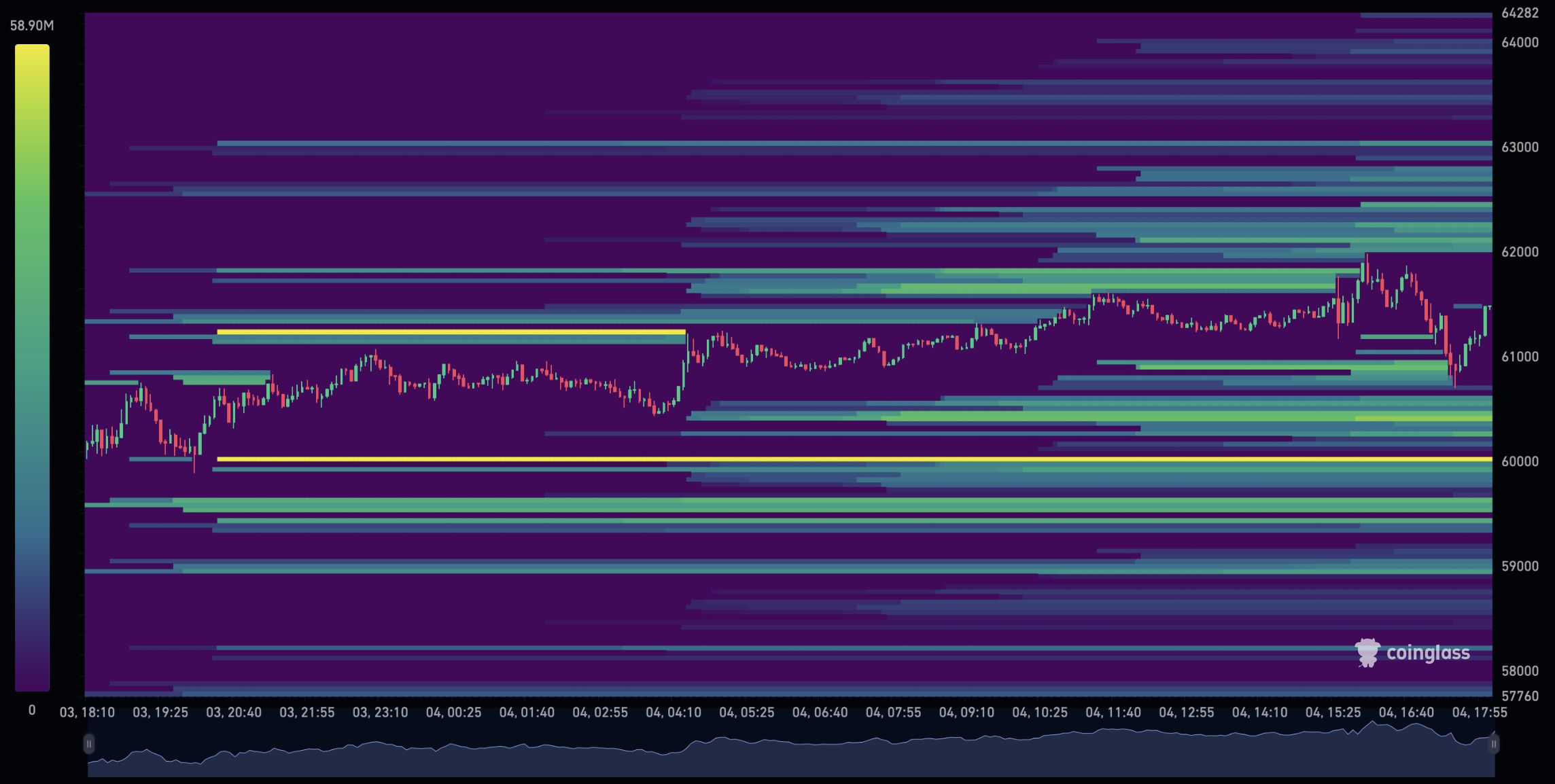Viewport: 1555px width, 784px height.
Task: Click the 62000 price axis label
Action: pyautogui.click(x=1520, y=252)
